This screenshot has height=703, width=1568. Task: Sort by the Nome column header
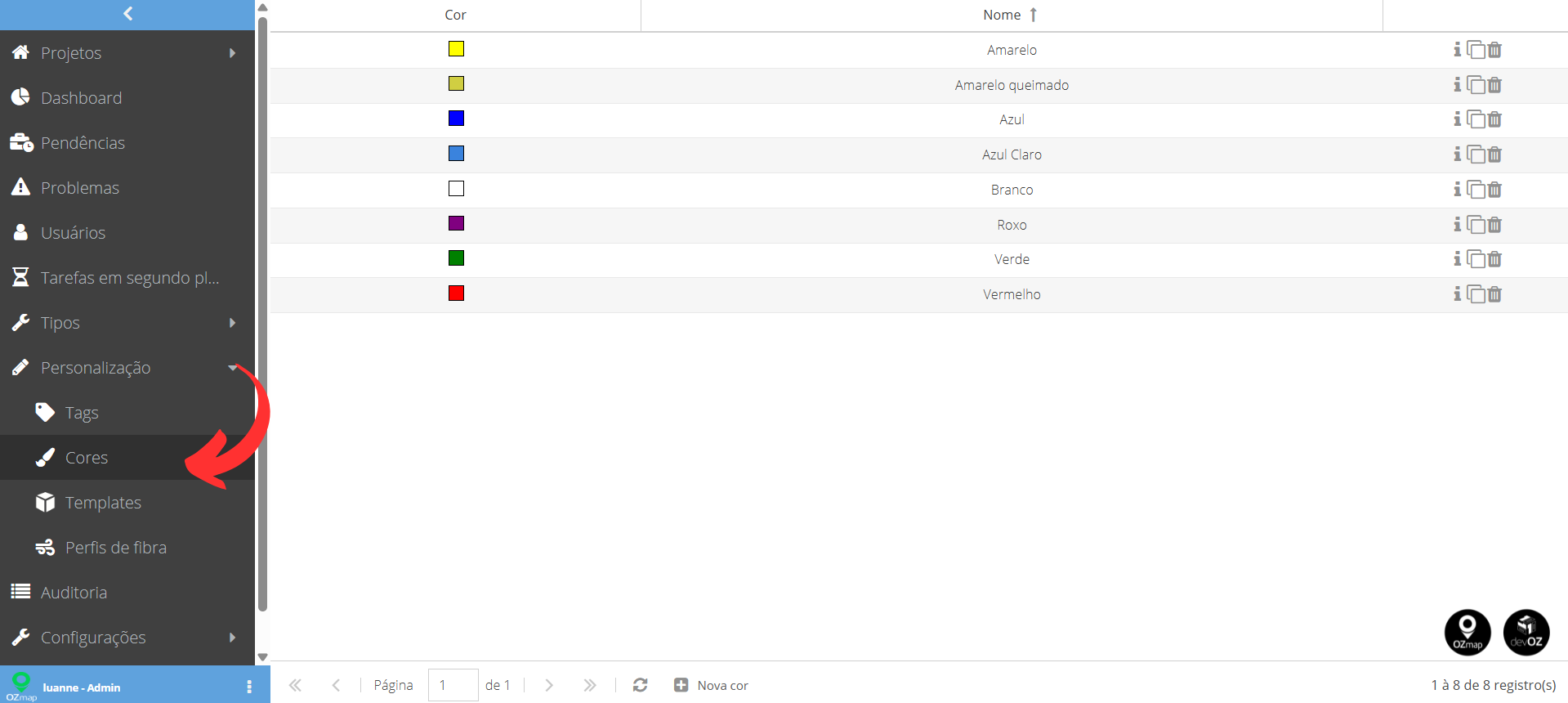[1012, 15]
